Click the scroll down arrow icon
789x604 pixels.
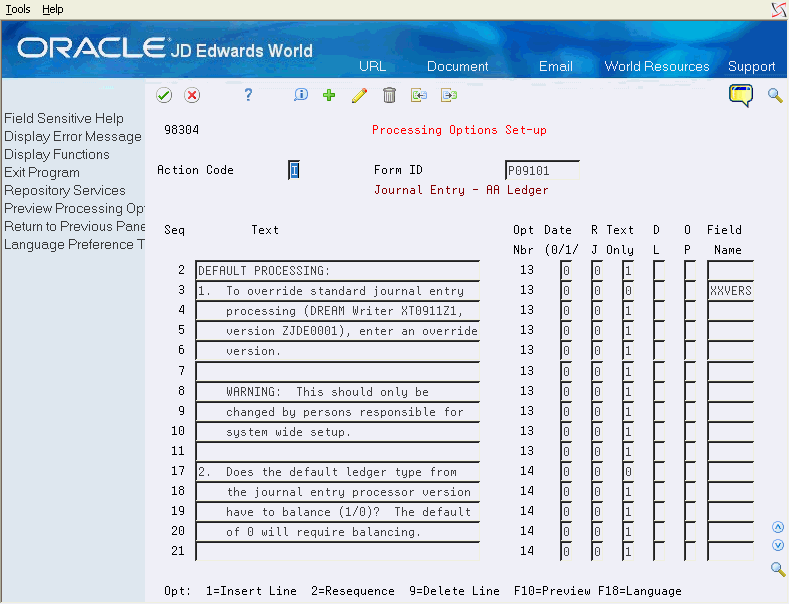(x=778, y=545)
